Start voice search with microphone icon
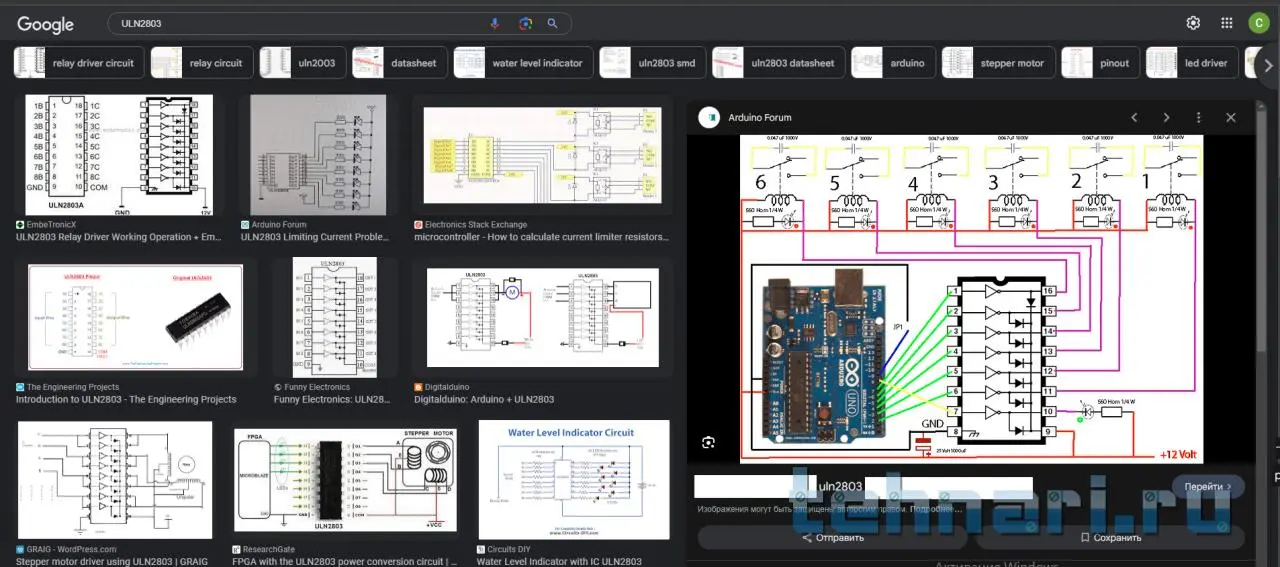 [494, 23]
